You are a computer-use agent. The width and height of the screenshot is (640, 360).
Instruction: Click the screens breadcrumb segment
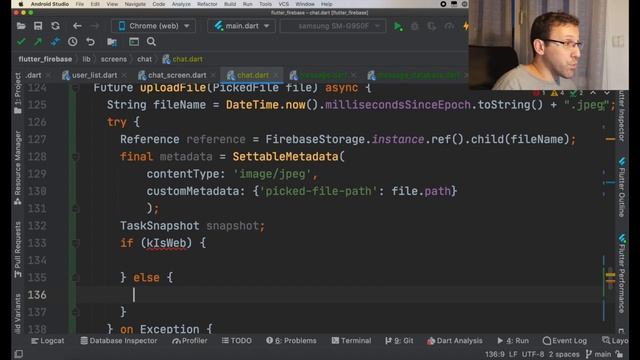(x=113, y=59)
